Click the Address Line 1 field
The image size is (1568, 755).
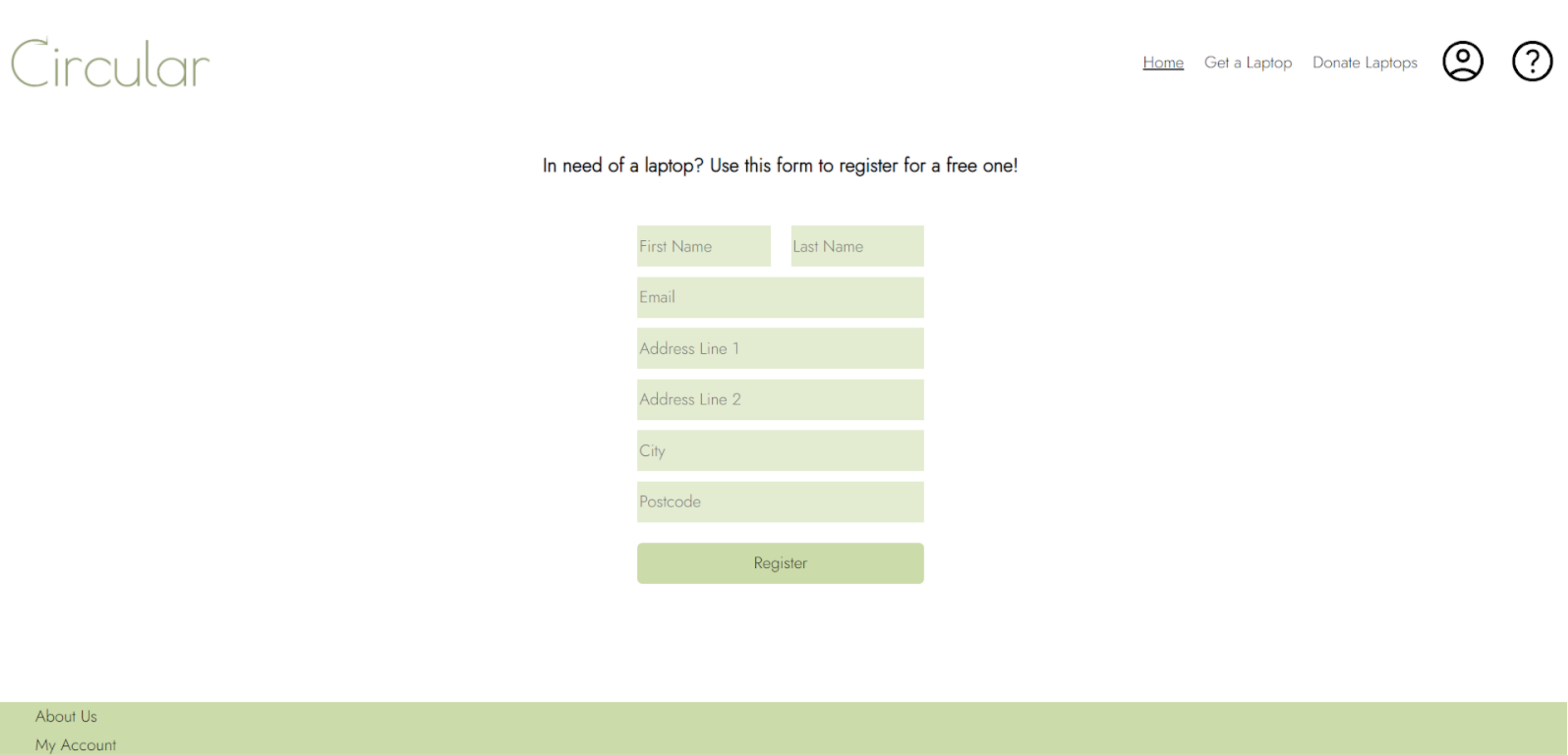[x=780, y=348]
